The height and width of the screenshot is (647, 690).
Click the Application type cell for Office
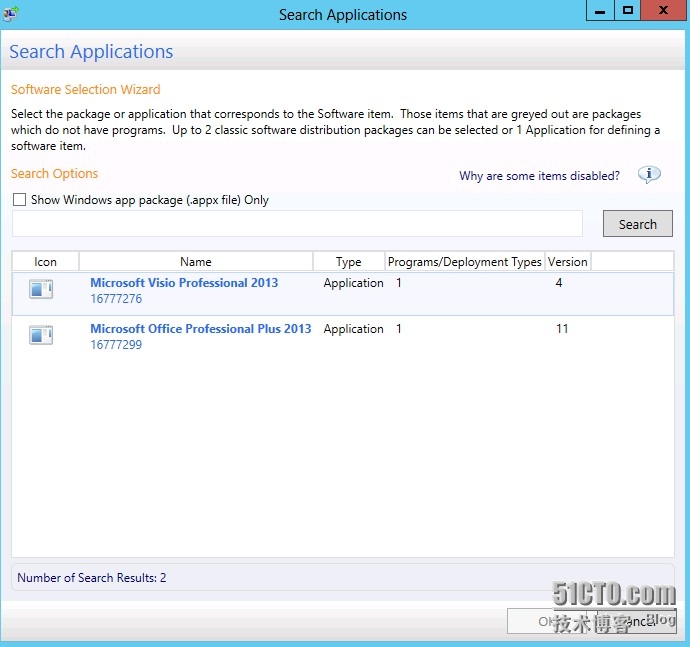click(353, 329)
